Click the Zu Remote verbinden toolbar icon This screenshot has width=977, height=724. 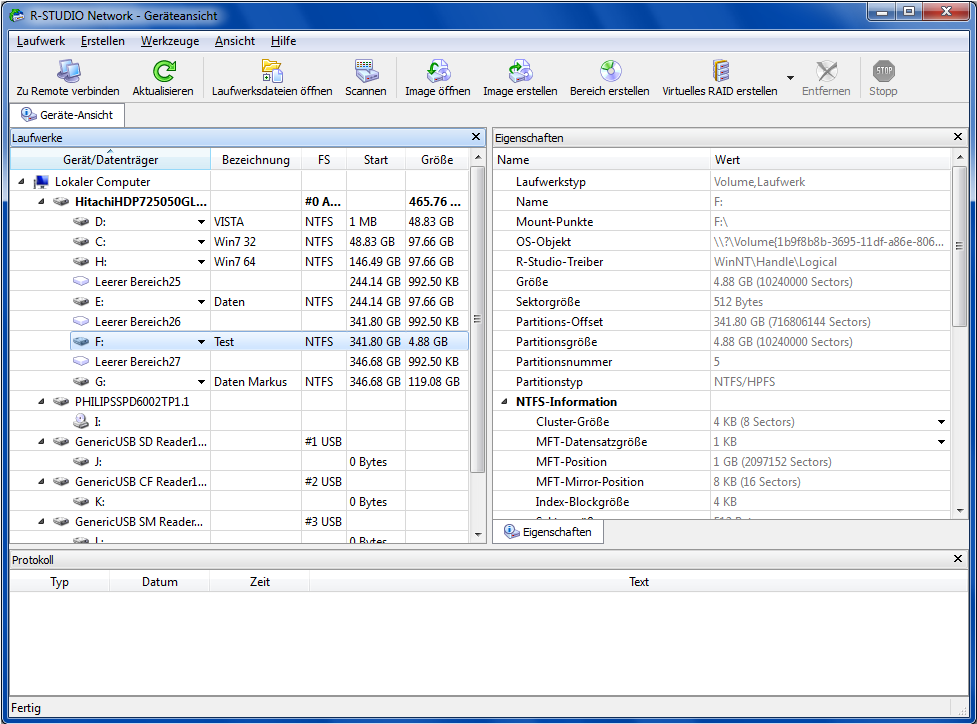coord(67,71)
